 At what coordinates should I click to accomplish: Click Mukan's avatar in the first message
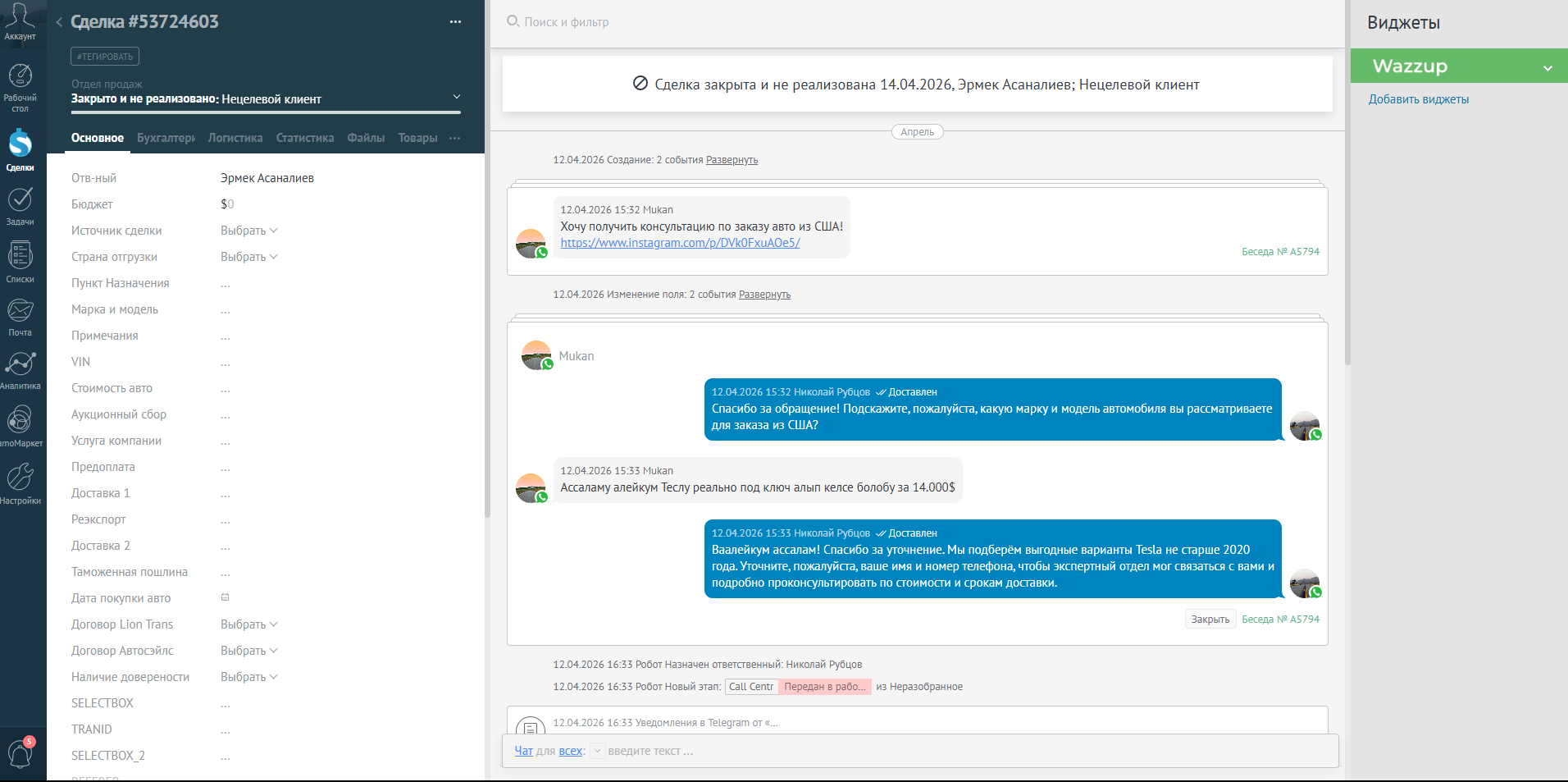tap(531, 243)
